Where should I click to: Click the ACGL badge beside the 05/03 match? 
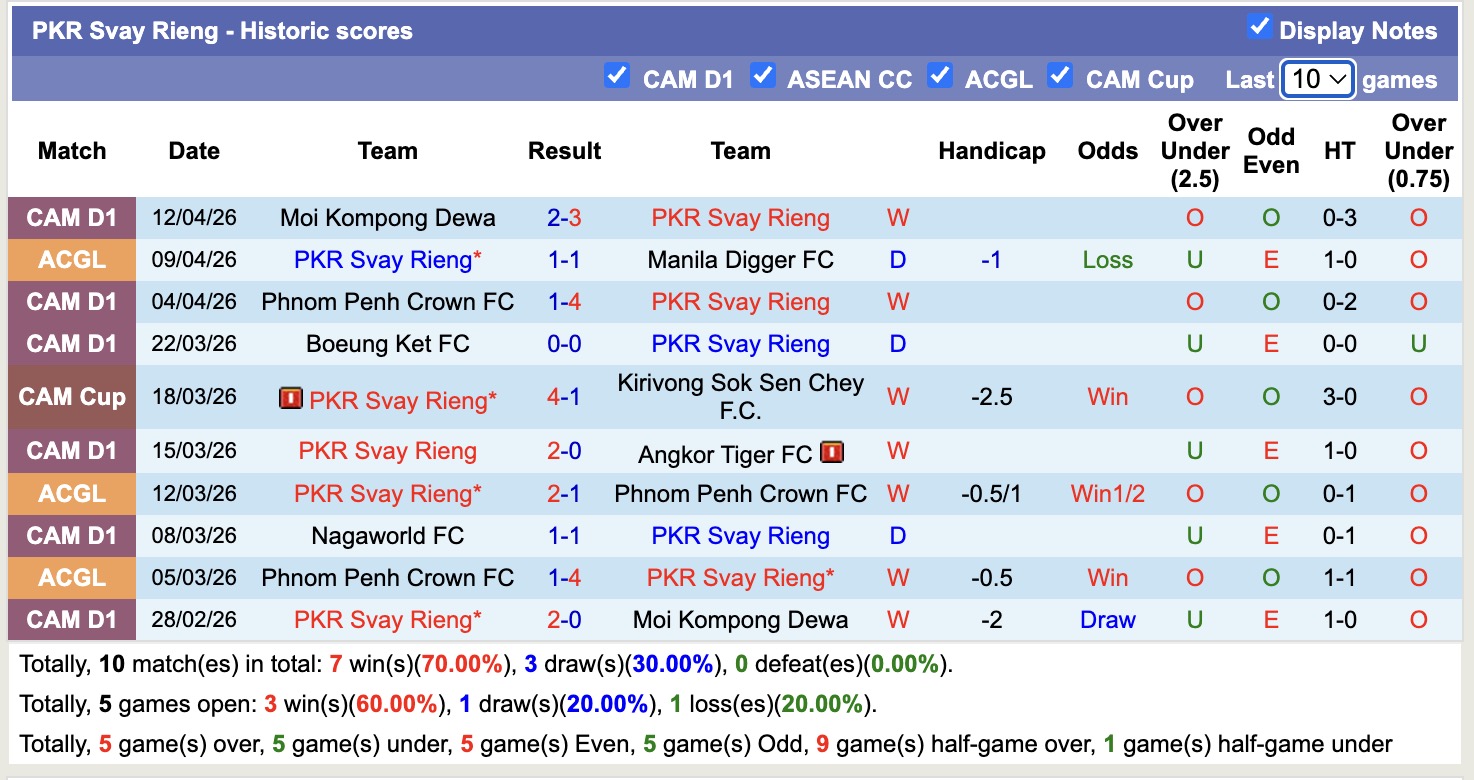pyautogui.click(x=71, y=577)
